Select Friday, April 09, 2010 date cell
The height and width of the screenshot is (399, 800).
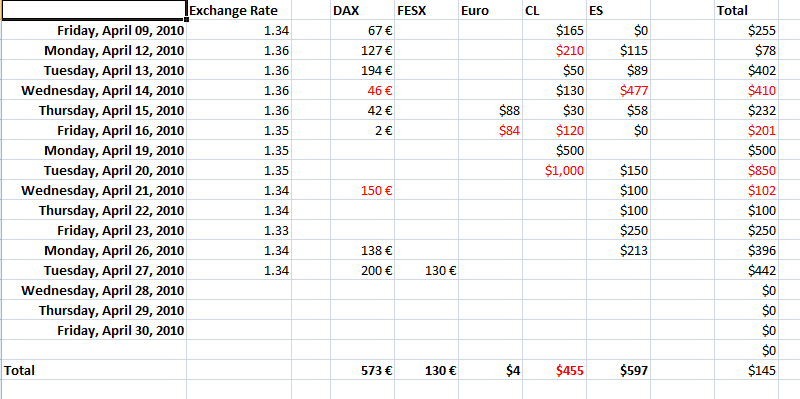tap(94, 31)
